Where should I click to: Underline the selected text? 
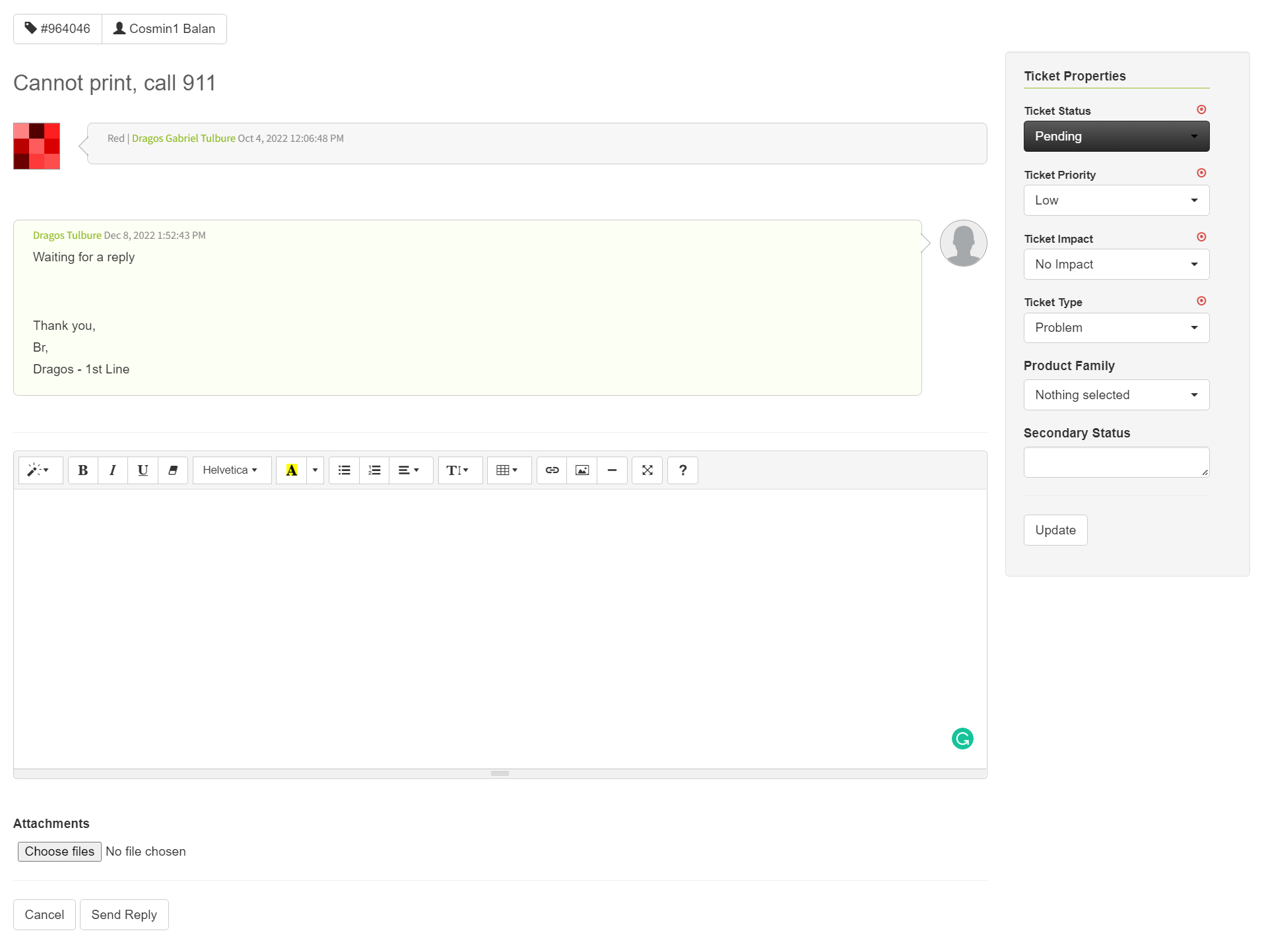coord(143,470)
